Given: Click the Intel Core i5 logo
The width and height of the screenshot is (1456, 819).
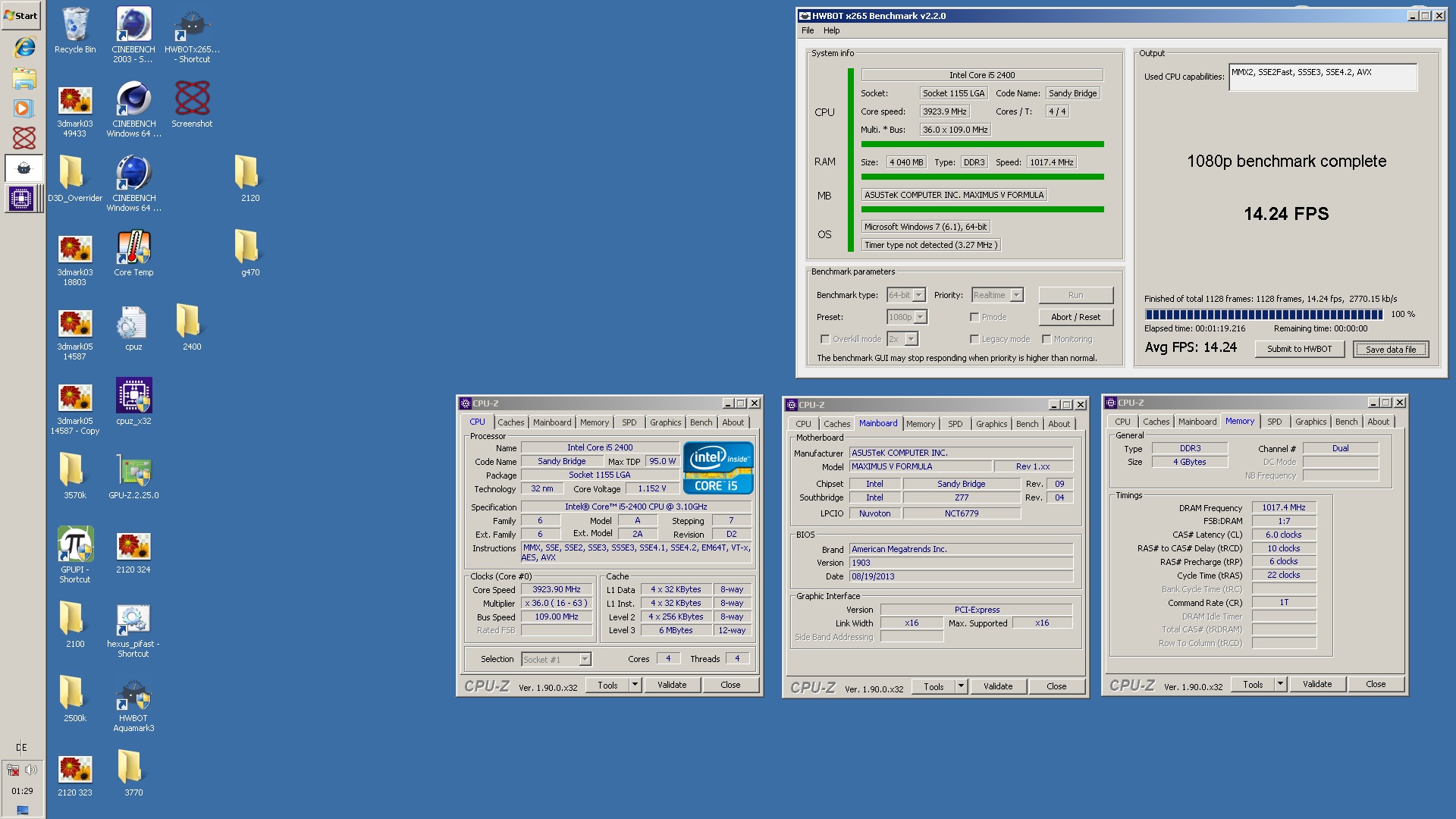Looking at the screenshot, I should point(717,468).
